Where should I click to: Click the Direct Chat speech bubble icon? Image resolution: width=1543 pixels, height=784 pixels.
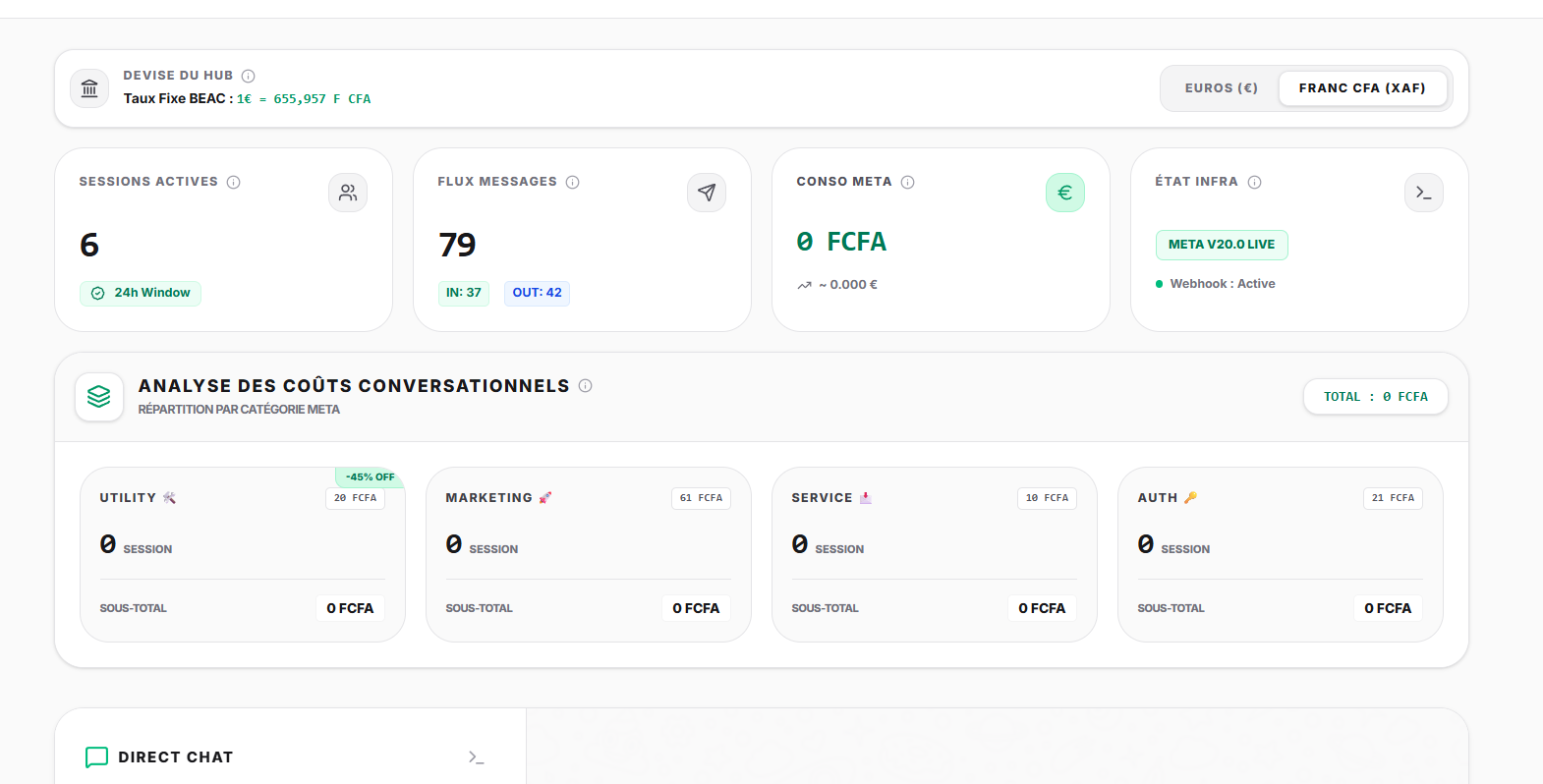[x=96, y=757]
